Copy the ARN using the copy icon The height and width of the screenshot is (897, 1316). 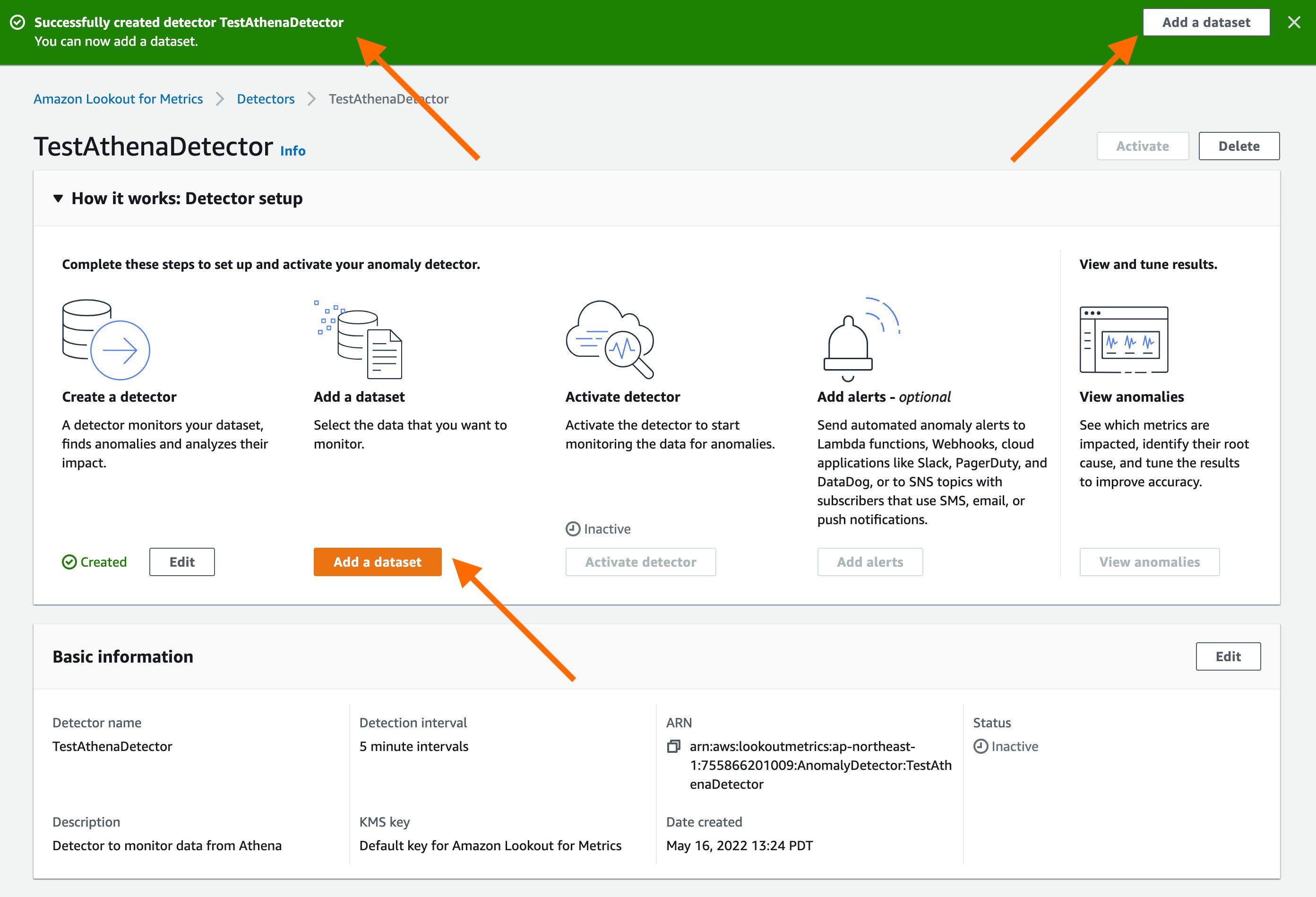tap(673, 746)
